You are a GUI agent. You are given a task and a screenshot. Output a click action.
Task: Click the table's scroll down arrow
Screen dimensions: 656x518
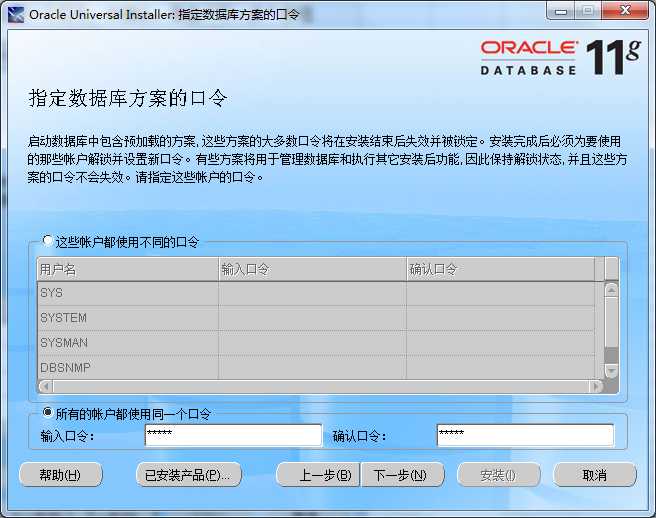pos(611,371)
